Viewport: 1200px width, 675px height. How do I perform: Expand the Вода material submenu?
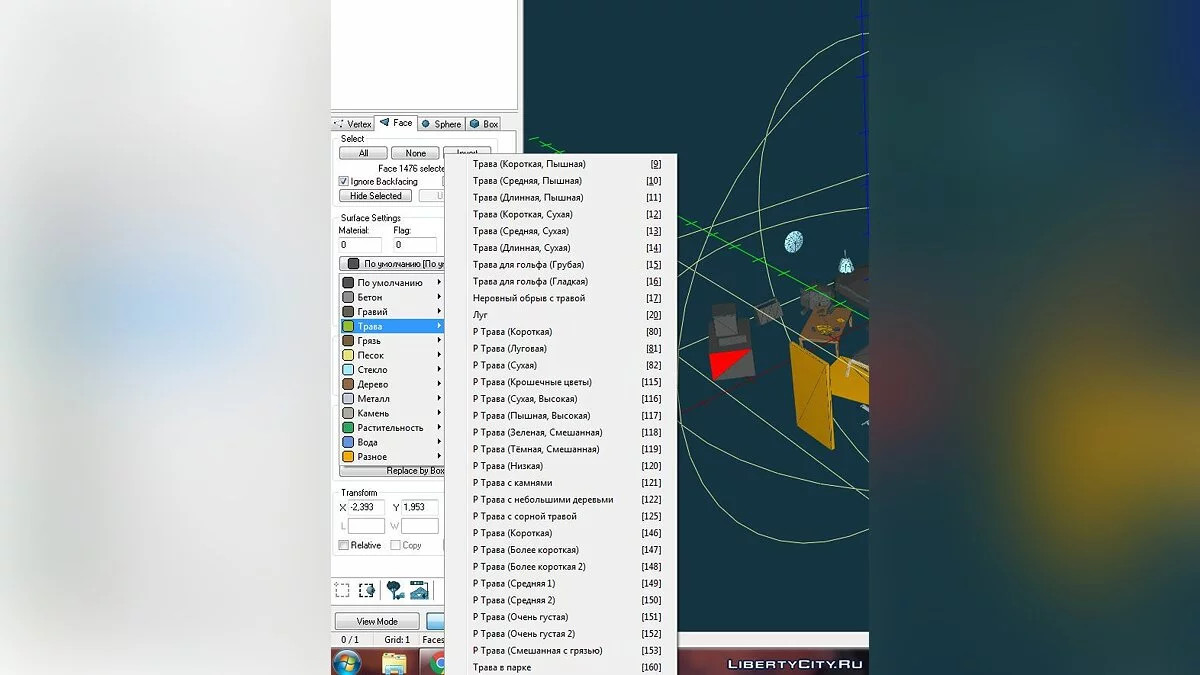(x=390, y=442)
